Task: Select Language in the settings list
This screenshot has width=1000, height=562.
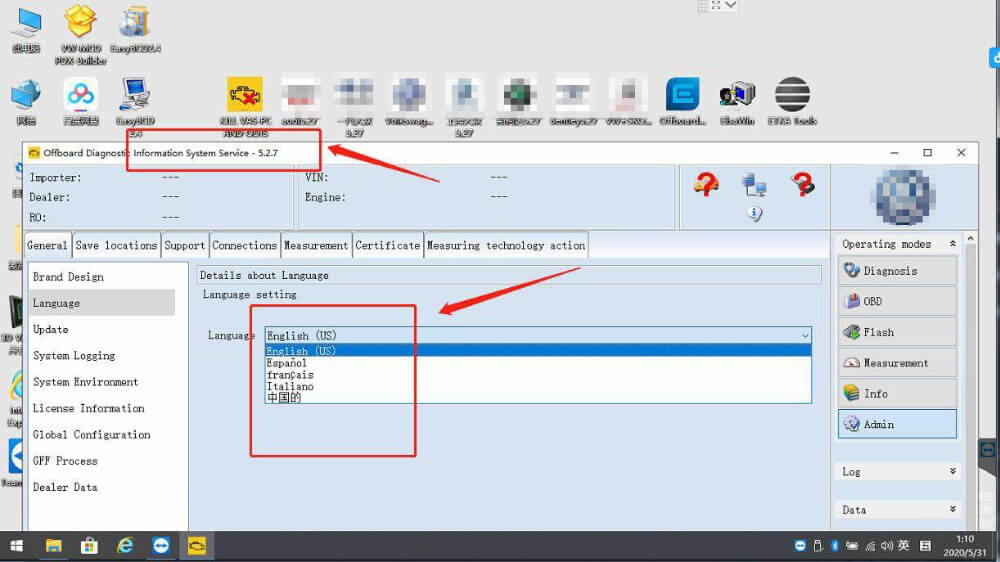Action: coord(102,303)
